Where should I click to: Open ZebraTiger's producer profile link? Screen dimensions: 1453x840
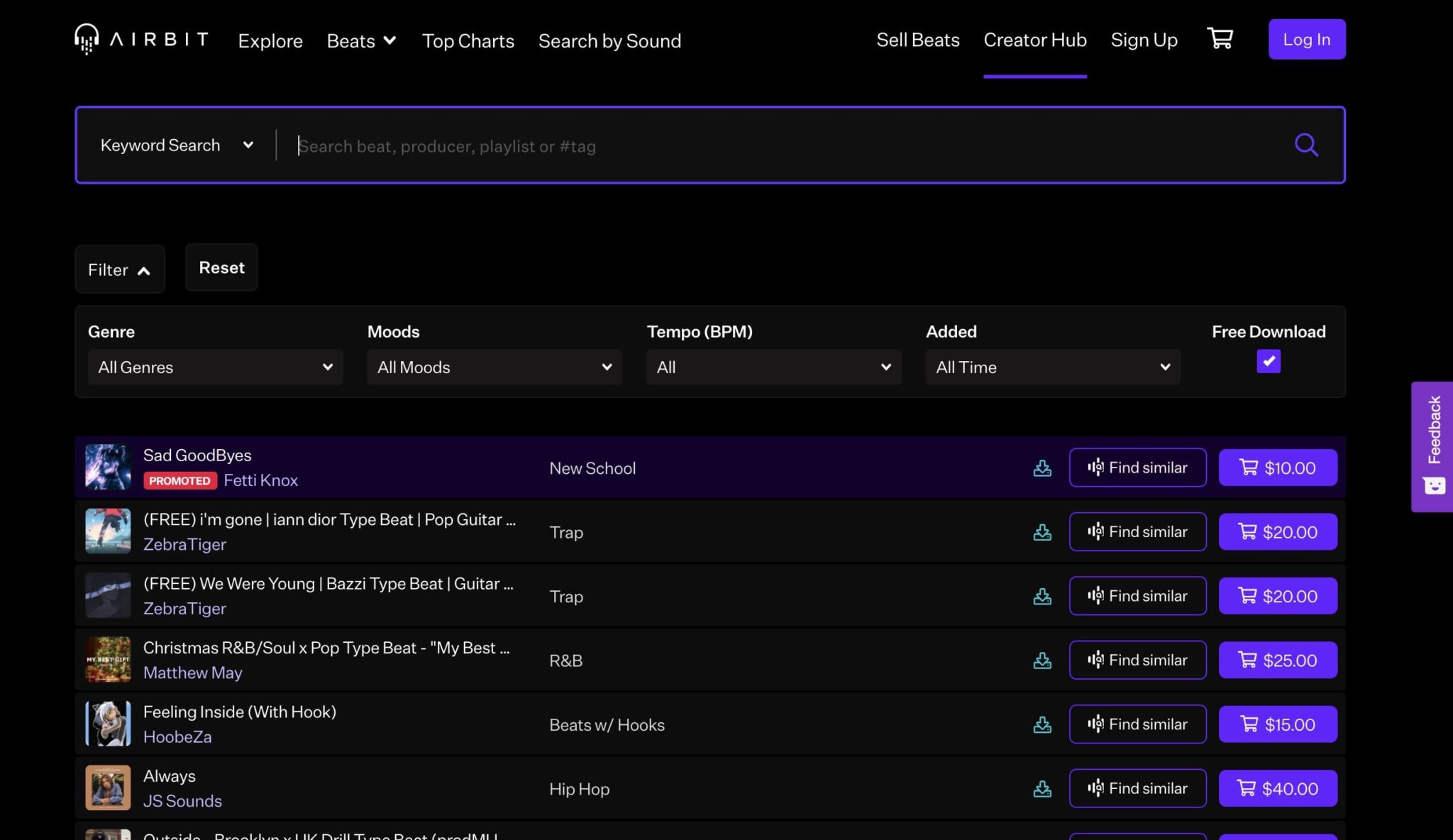[184, 544]
